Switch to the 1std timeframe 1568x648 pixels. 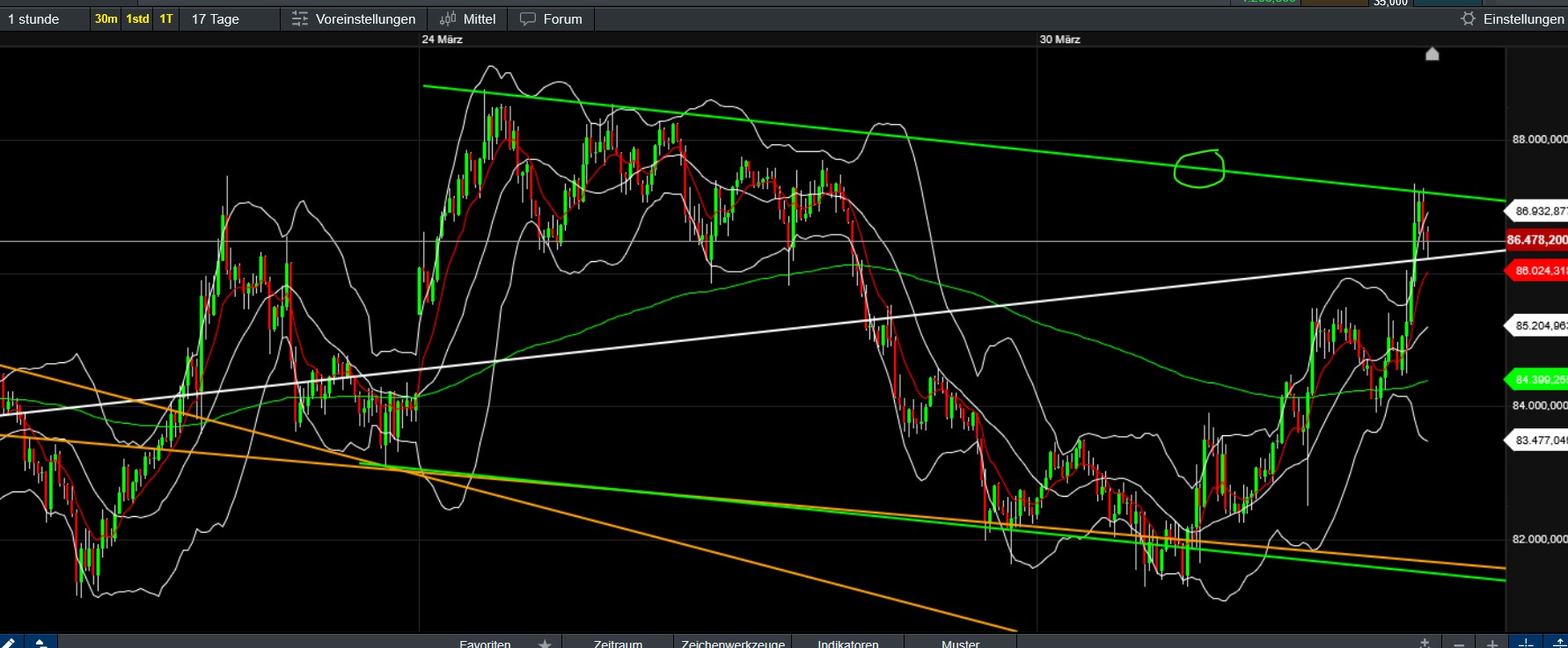[x=137, y=18]
